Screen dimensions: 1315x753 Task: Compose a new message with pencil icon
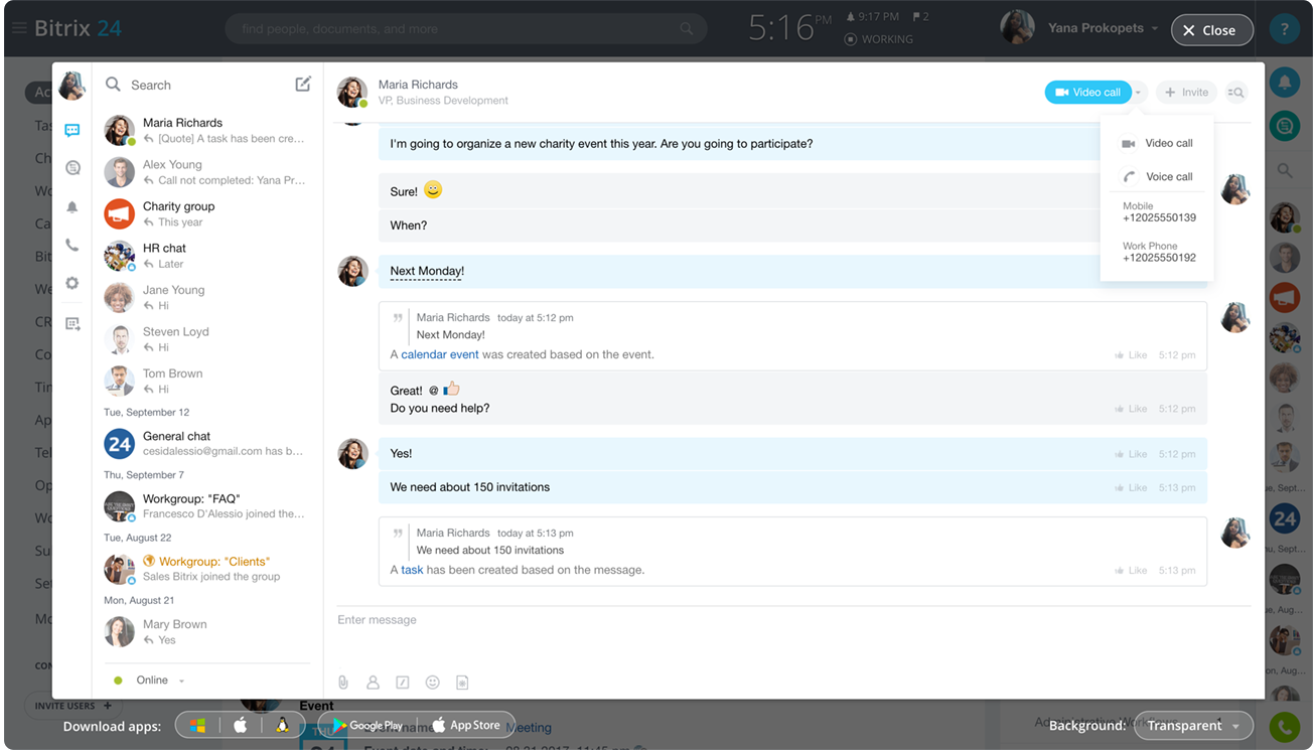tap(303, 85)
